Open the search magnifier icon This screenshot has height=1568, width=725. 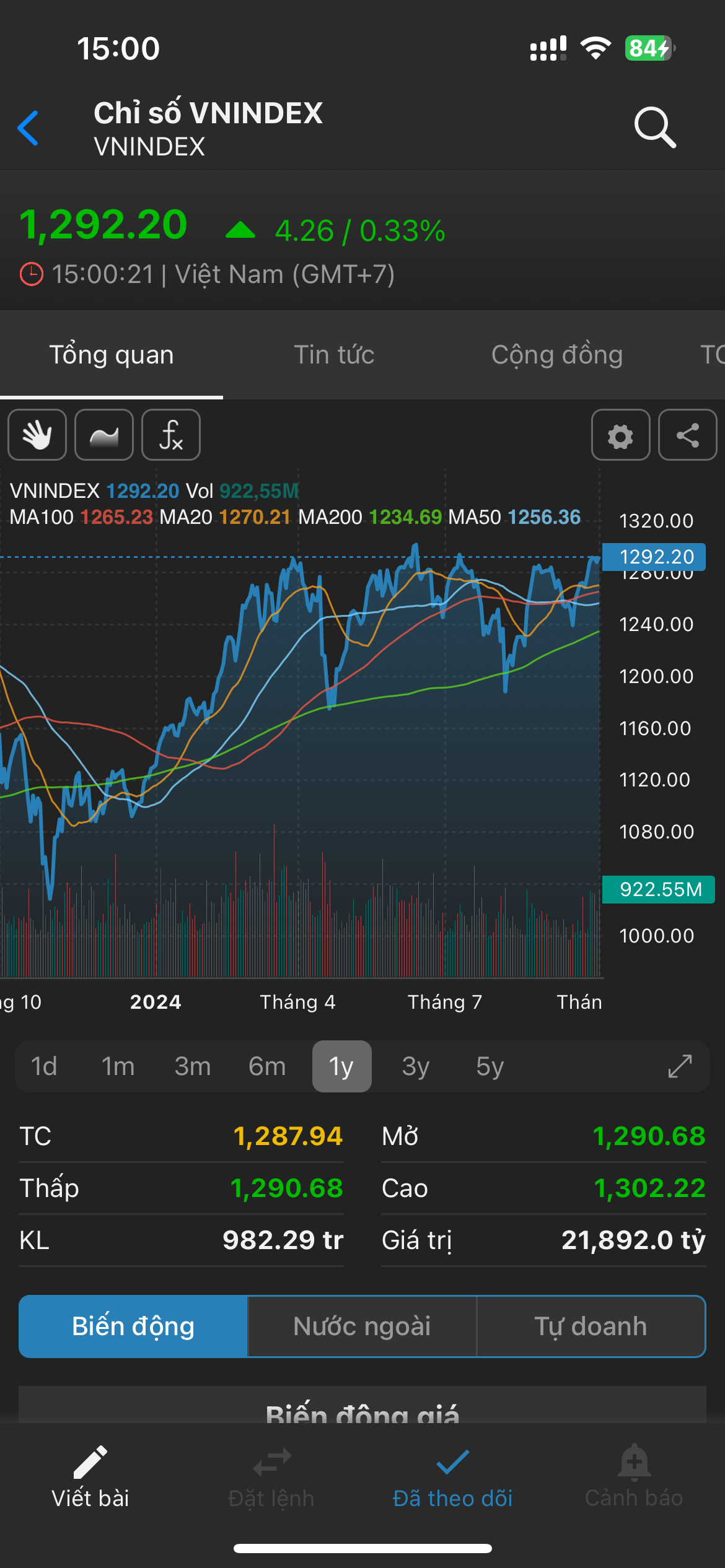[x=654, y=128]
